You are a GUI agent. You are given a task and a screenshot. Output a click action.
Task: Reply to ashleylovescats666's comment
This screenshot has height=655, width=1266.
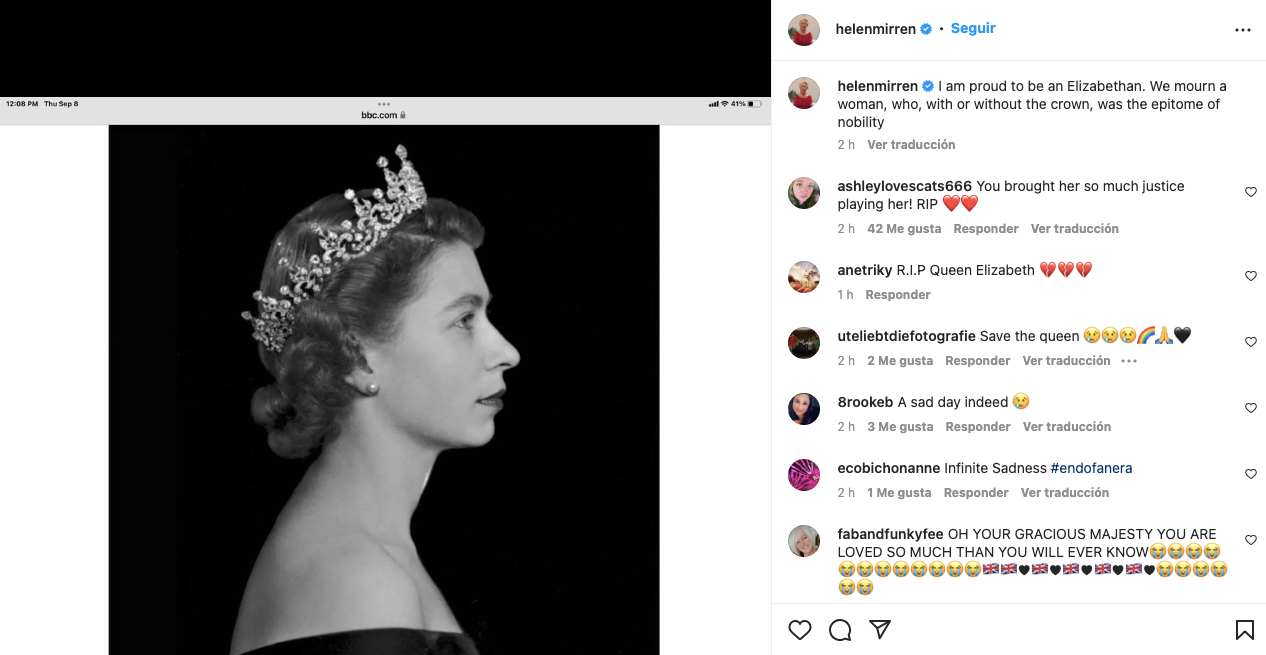[x=985, y=229]
